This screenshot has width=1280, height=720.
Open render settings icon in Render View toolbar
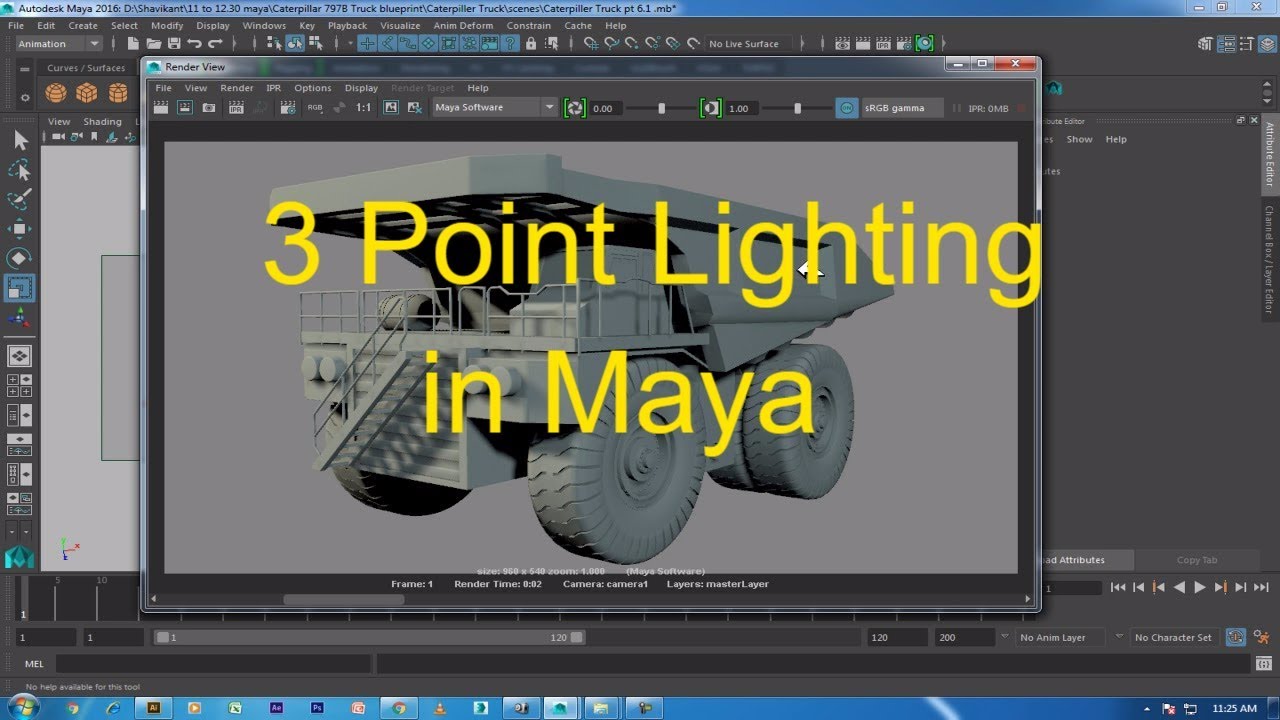tap(288, 108)
